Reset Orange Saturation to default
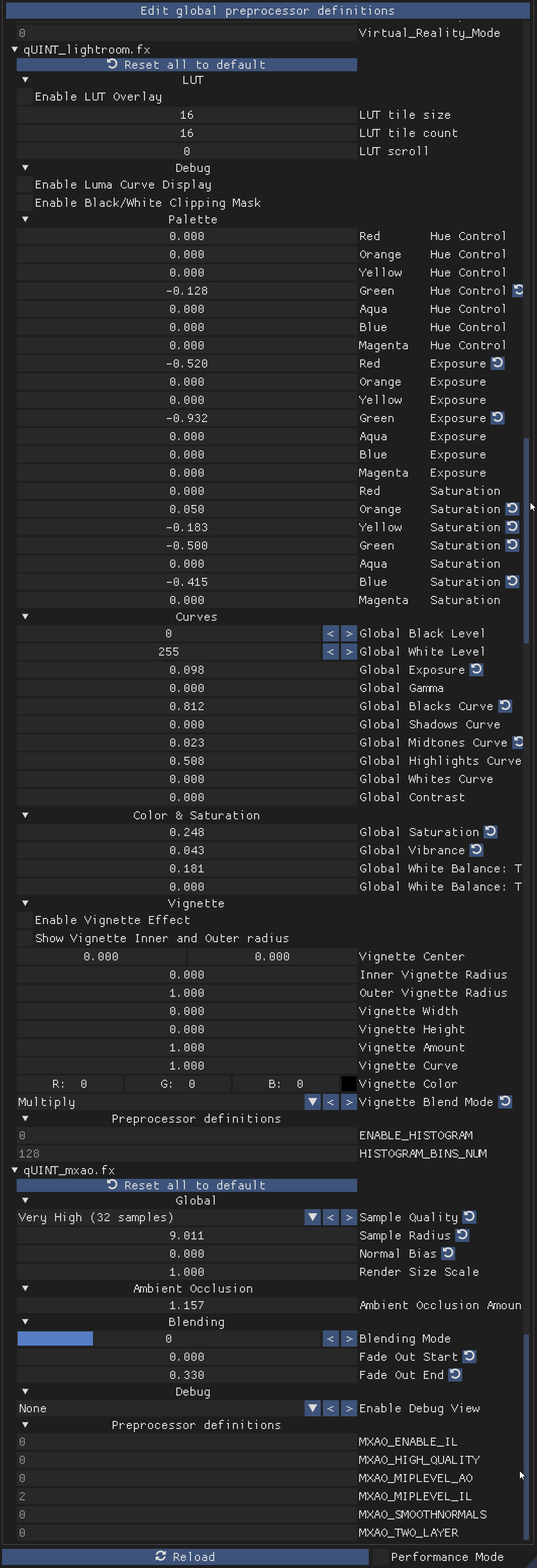Viewport: 537px width, 1568px height. (512, 509)
